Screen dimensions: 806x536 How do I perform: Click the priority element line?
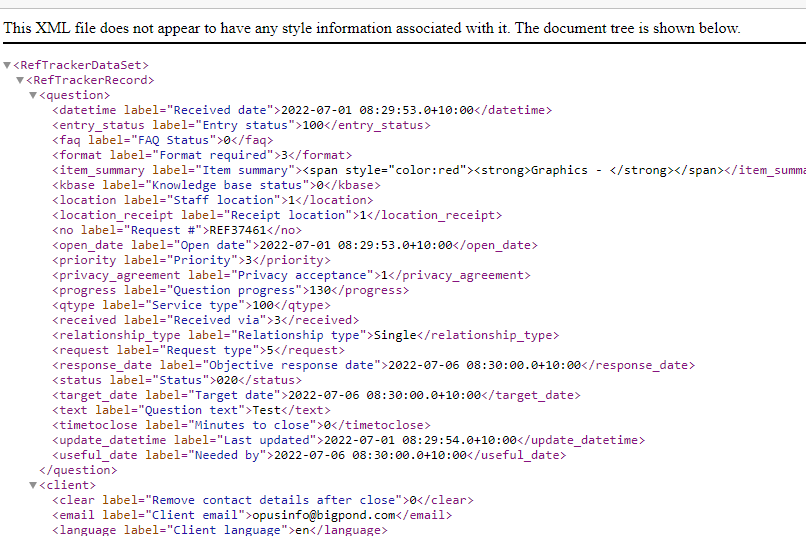(x=191, y=260)
